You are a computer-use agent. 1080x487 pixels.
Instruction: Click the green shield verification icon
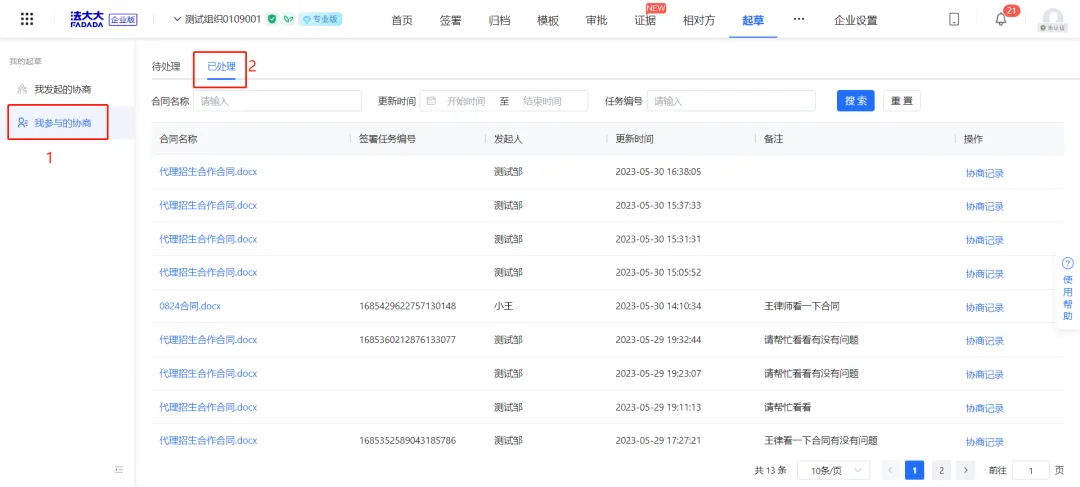pyautogui.click(x=272, y=19)
